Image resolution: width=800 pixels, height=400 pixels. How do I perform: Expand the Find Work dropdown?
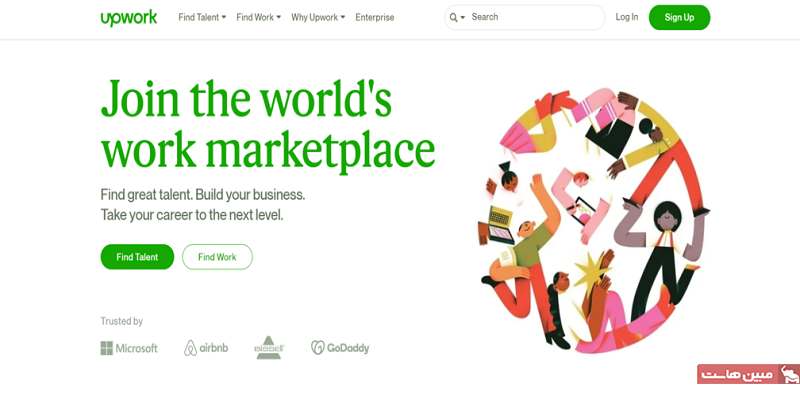point(259,17)
